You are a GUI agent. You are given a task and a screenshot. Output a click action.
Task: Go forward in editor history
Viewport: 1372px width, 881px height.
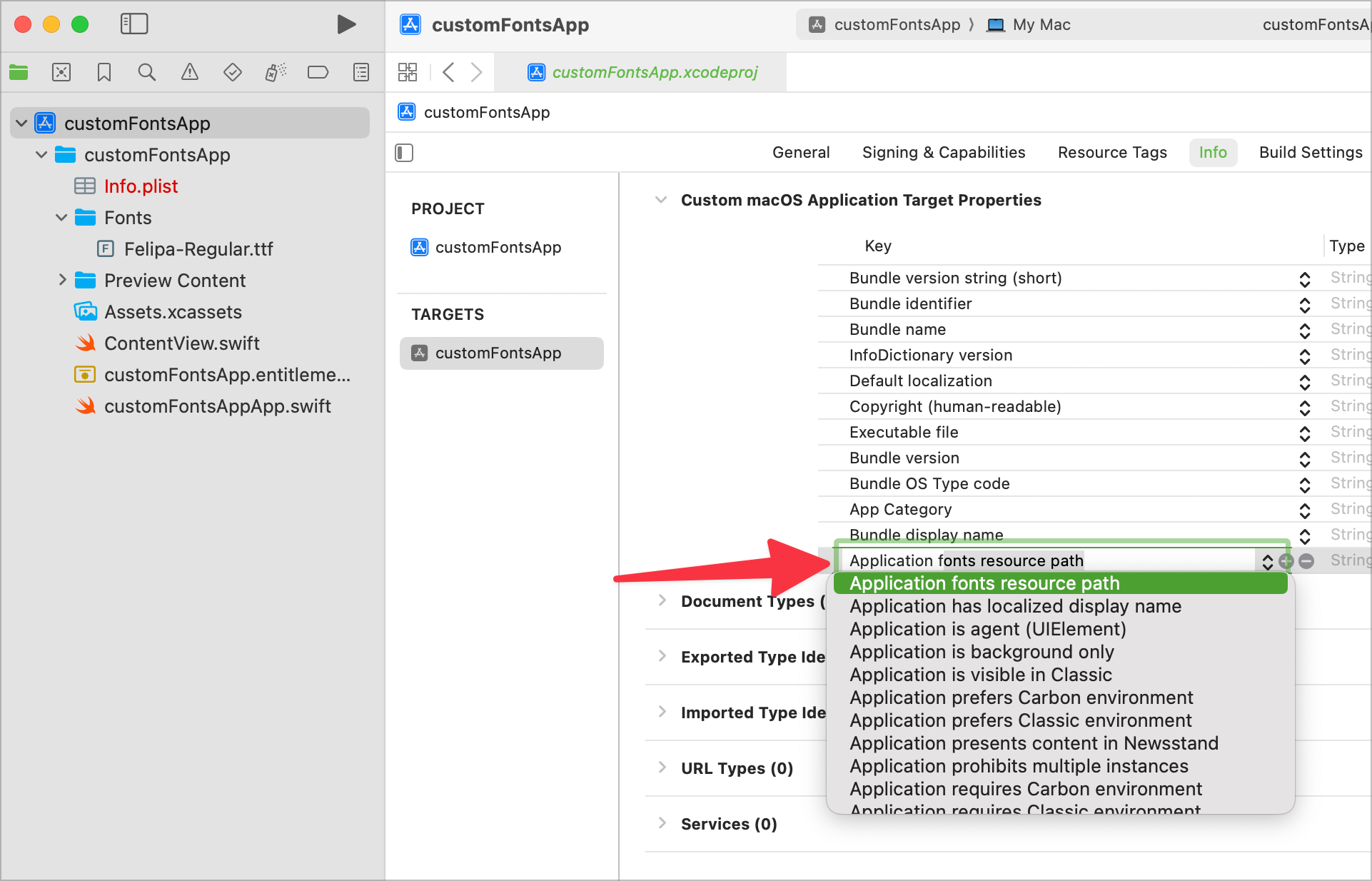(476, 72)
